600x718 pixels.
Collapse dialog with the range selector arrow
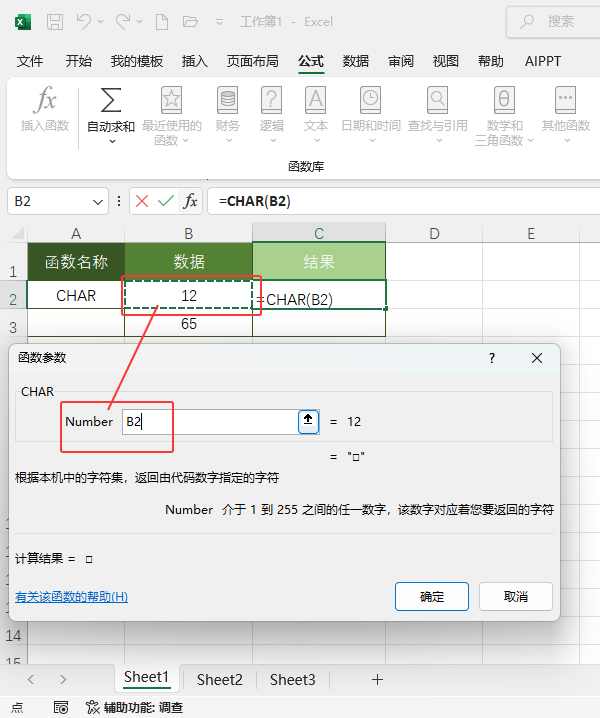(x=308, y=421)
